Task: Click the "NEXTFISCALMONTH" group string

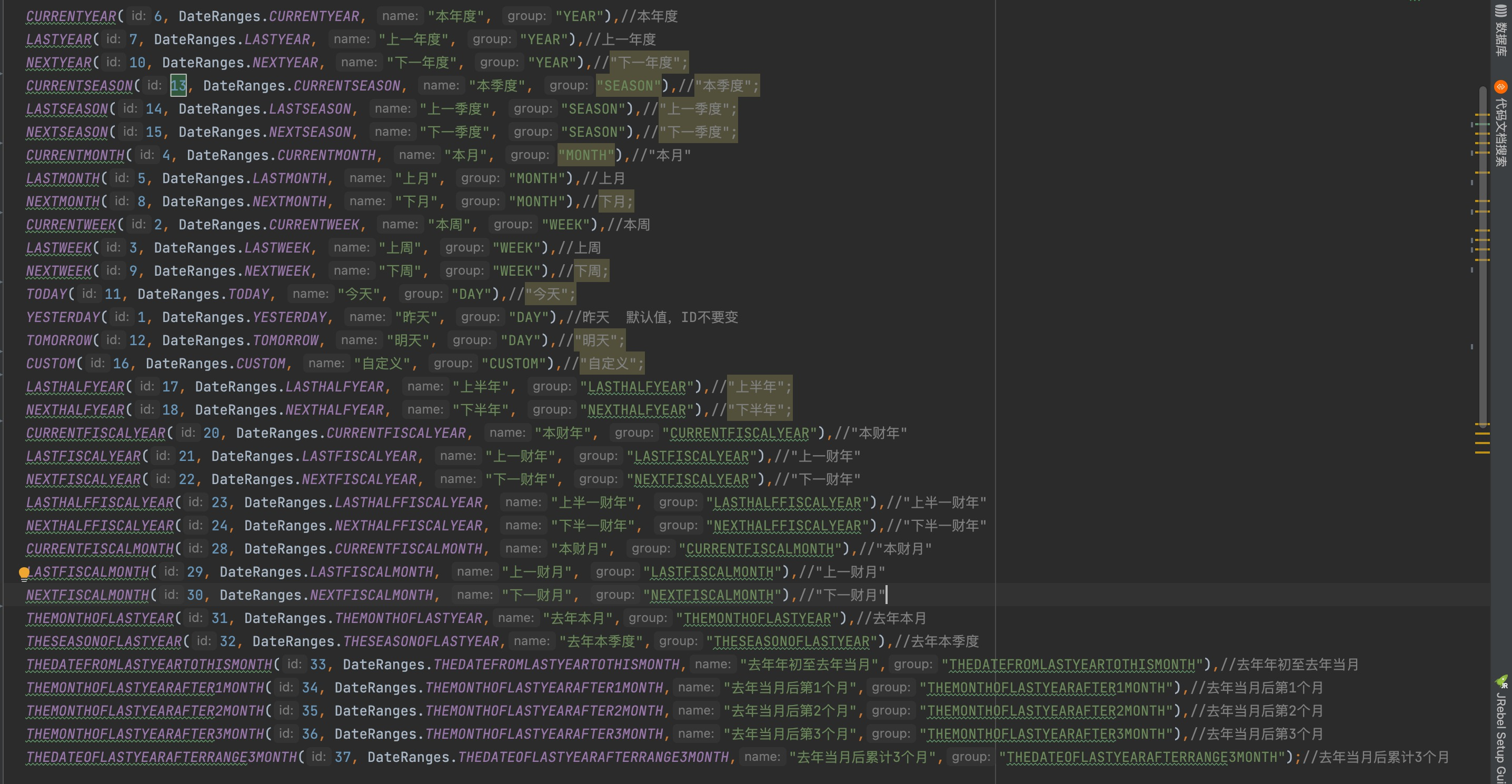Action: pyautogui.click(x=712, y=595)
